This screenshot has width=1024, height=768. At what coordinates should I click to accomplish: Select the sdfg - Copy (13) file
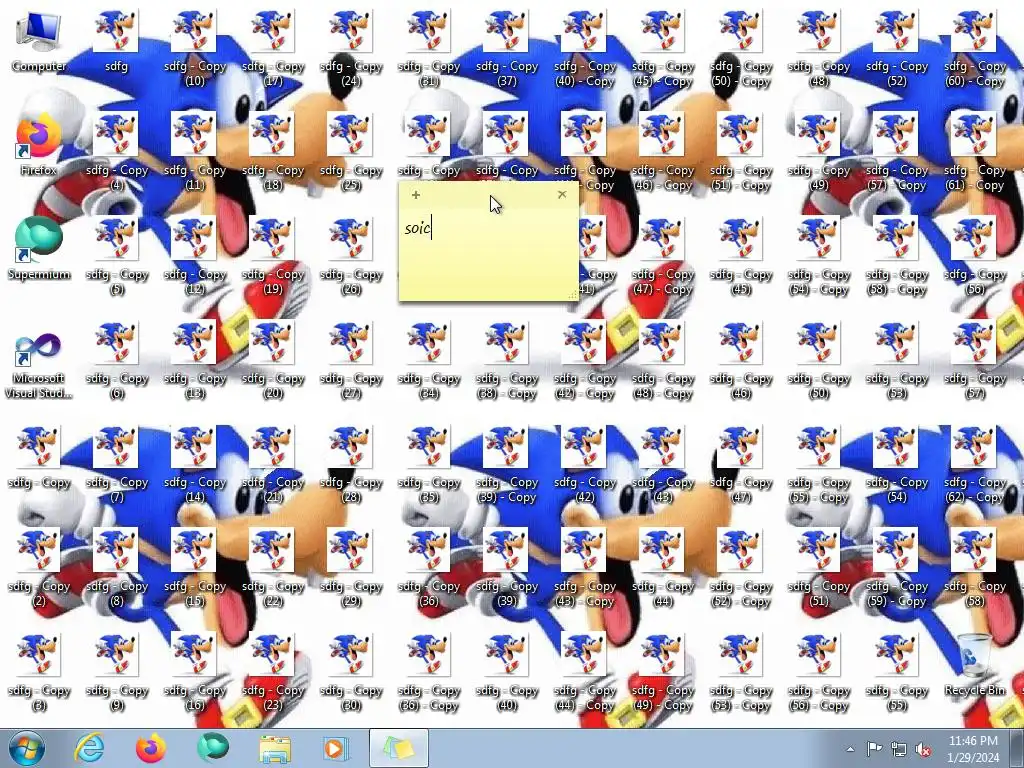pos(194,360)
